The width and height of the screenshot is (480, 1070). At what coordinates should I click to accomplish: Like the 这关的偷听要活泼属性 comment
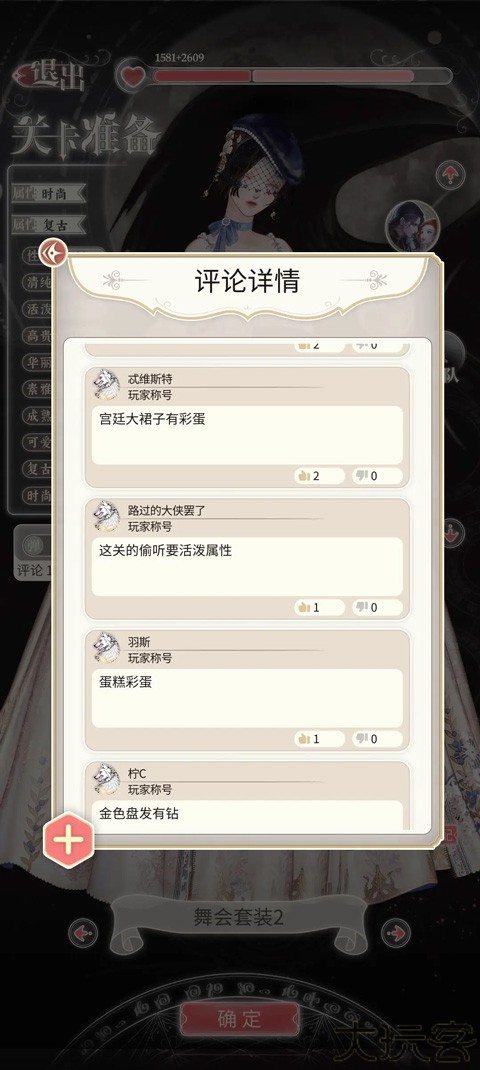point(319,607)
